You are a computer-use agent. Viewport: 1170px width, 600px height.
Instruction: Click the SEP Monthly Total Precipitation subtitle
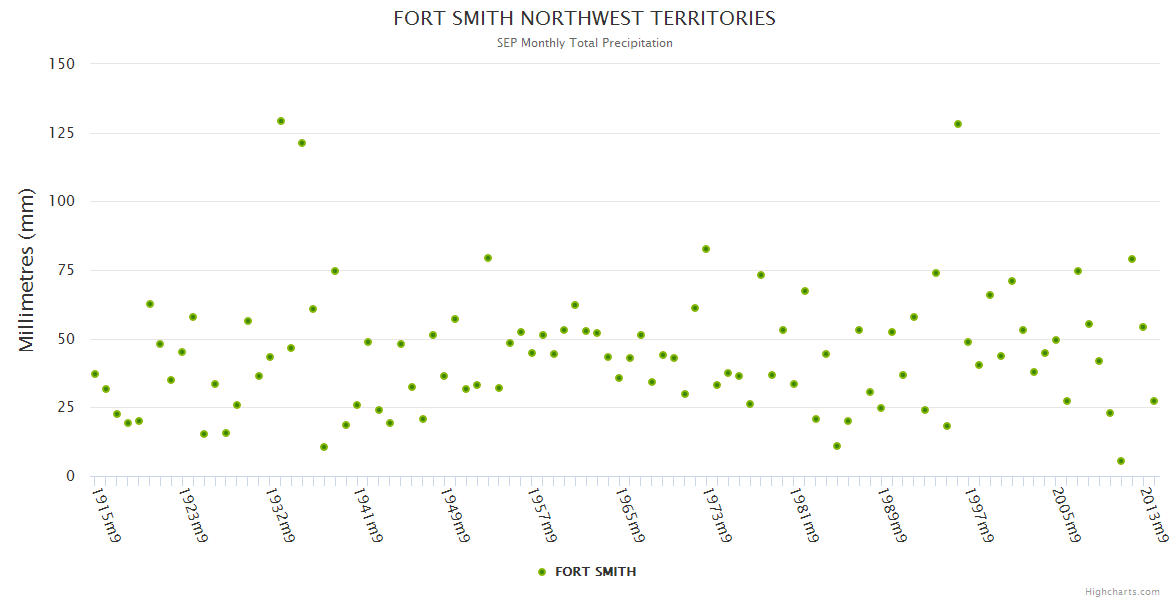pos(584,43)
